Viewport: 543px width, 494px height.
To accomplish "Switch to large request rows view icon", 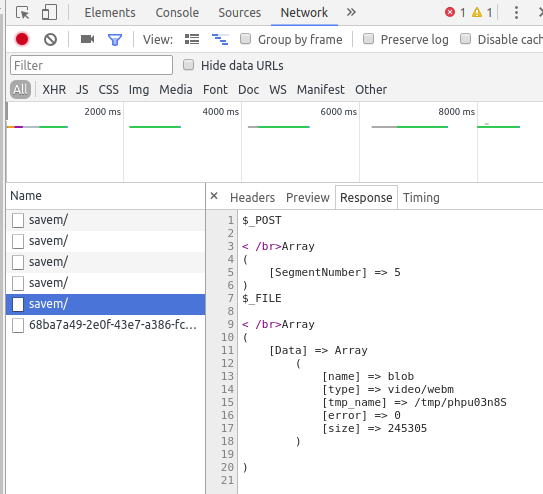I will [x=192, y=39].
